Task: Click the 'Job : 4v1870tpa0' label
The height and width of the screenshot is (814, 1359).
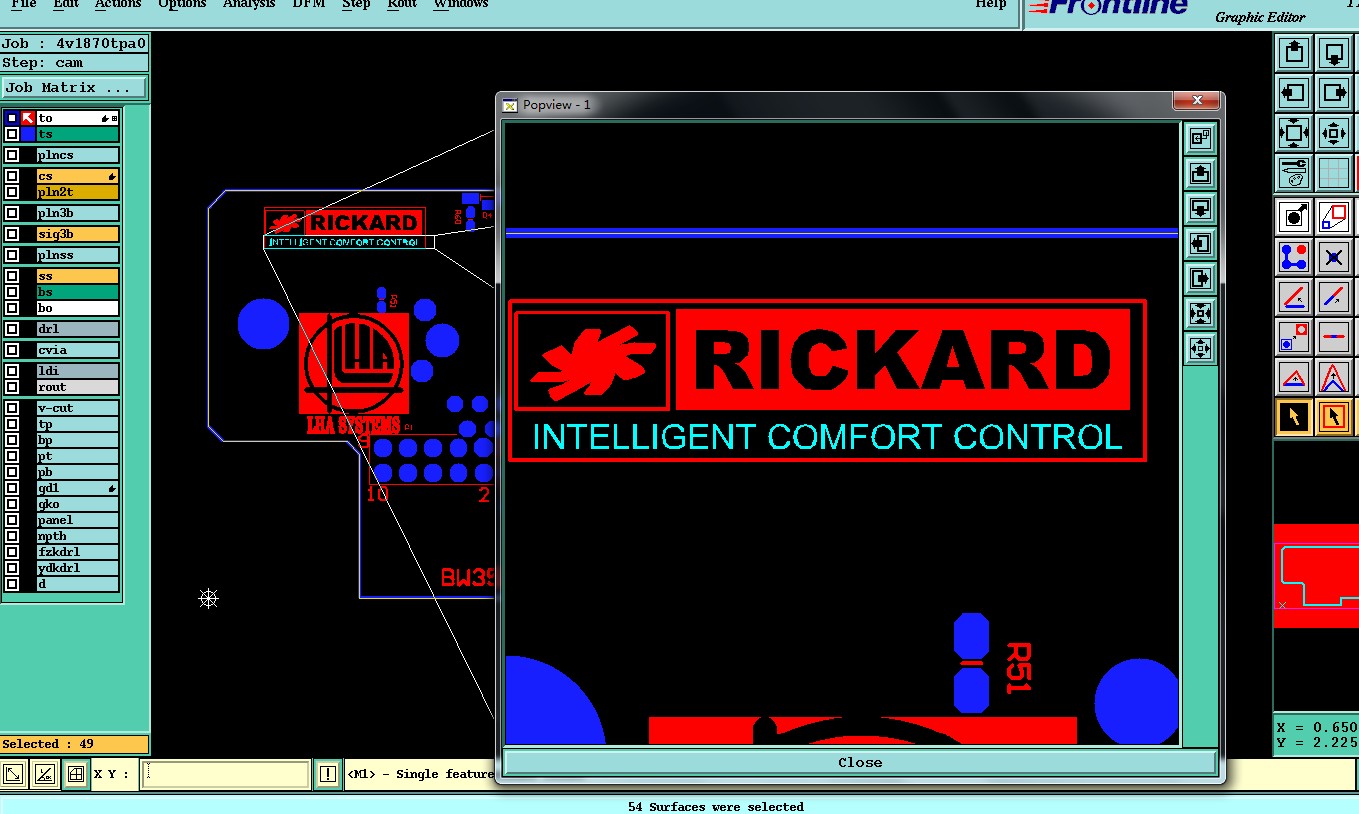Action: [x=74, y=43]
